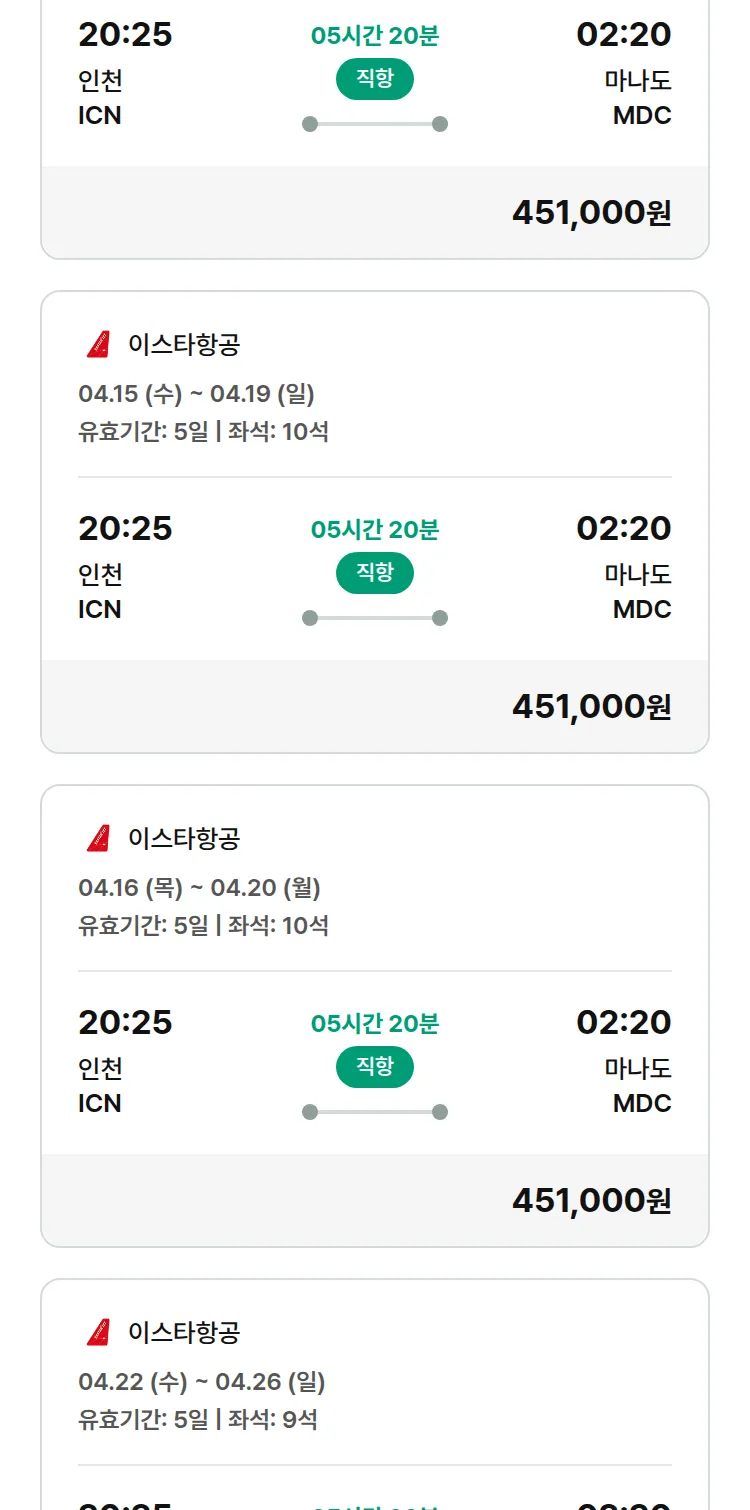Screen dimensions: 750x1510
Task: Select 451,000원 price for the 04.15 departure
Action: [x=591, y=707]
